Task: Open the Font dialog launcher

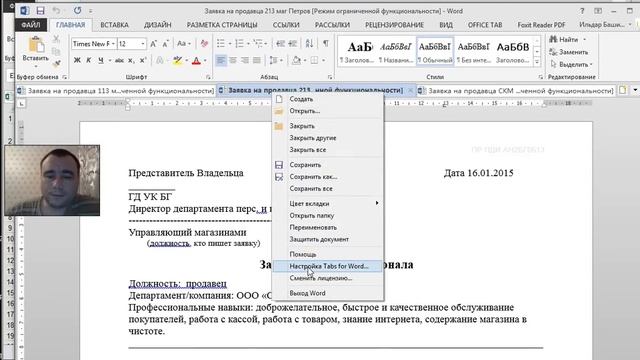Action: 208,77
